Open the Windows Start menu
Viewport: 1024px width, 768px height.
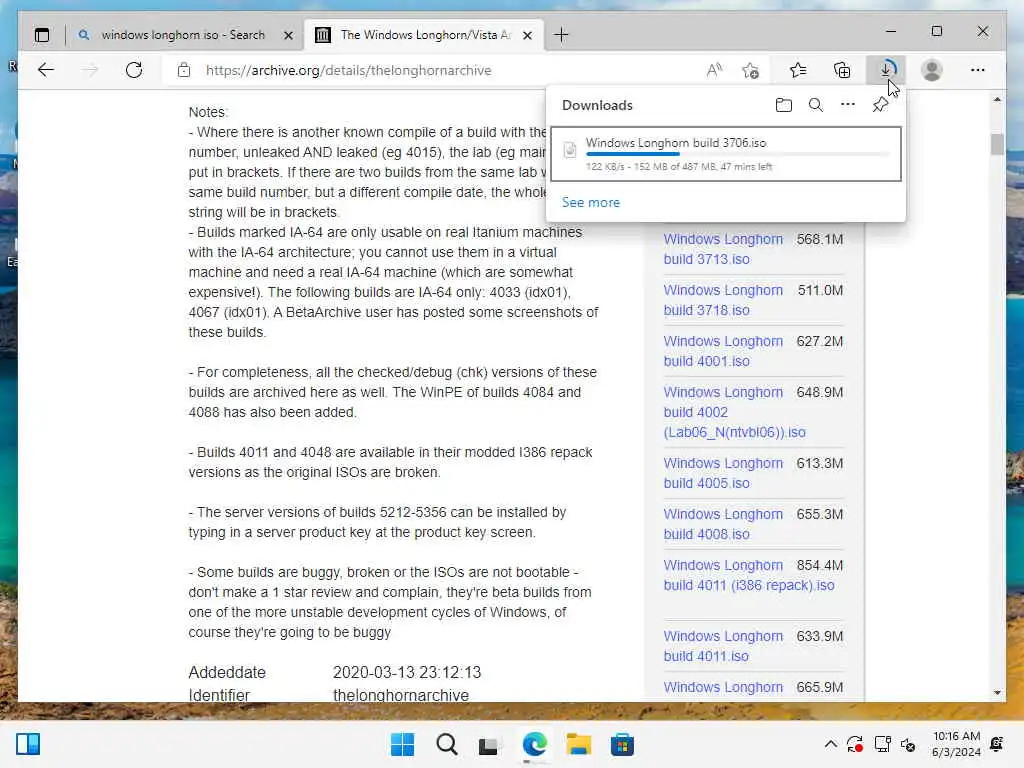(402, 744)
